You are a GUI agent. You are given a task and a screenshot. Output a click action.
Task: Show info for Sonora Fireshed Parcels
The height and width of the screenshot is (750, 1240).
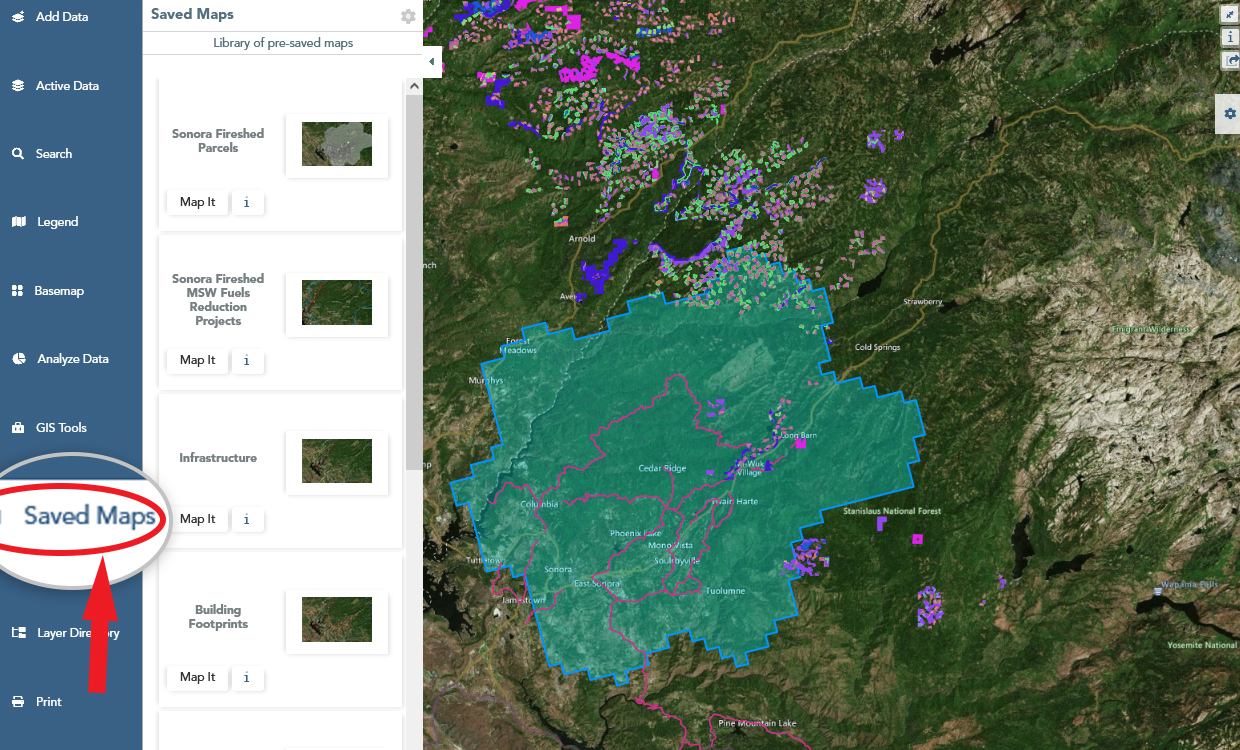247,202
